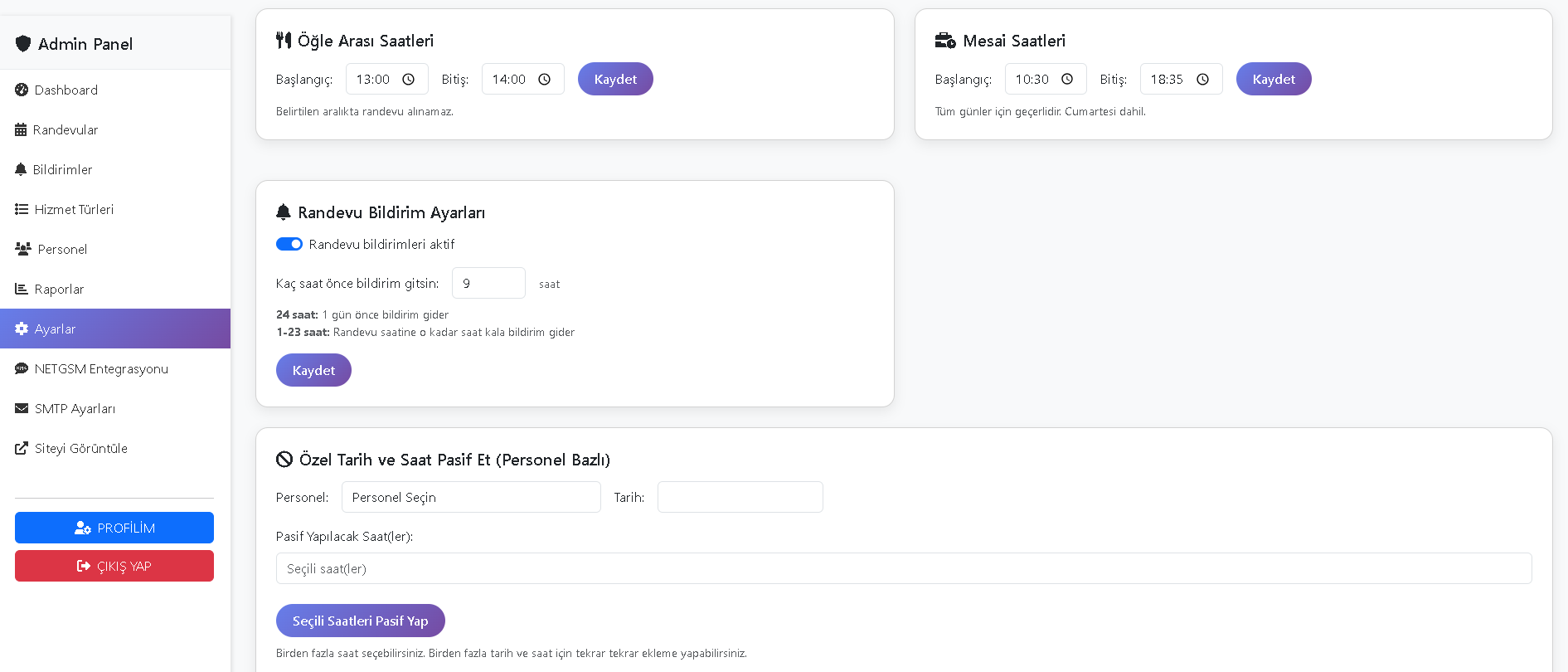Click the notification hours number field
The height and width of the screenshot is (672, 1568).
[x=488, y=283]
